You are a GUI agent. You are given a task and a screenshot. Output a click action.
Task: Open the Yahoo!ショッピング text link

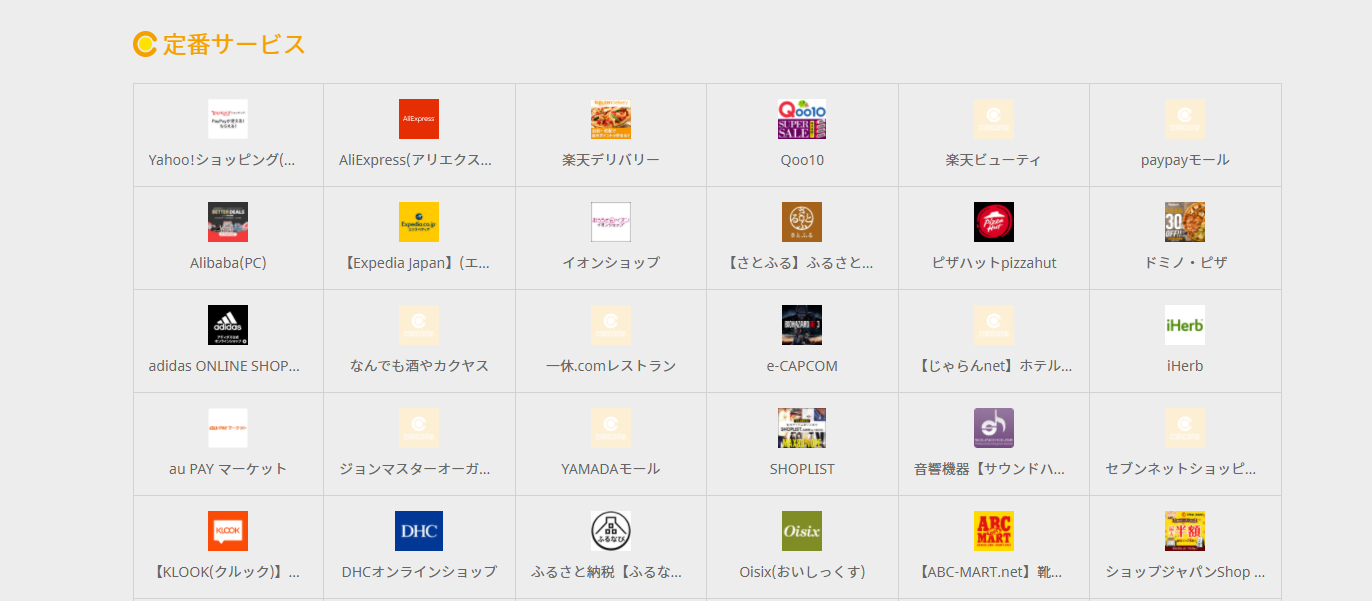tap(222, 160)
